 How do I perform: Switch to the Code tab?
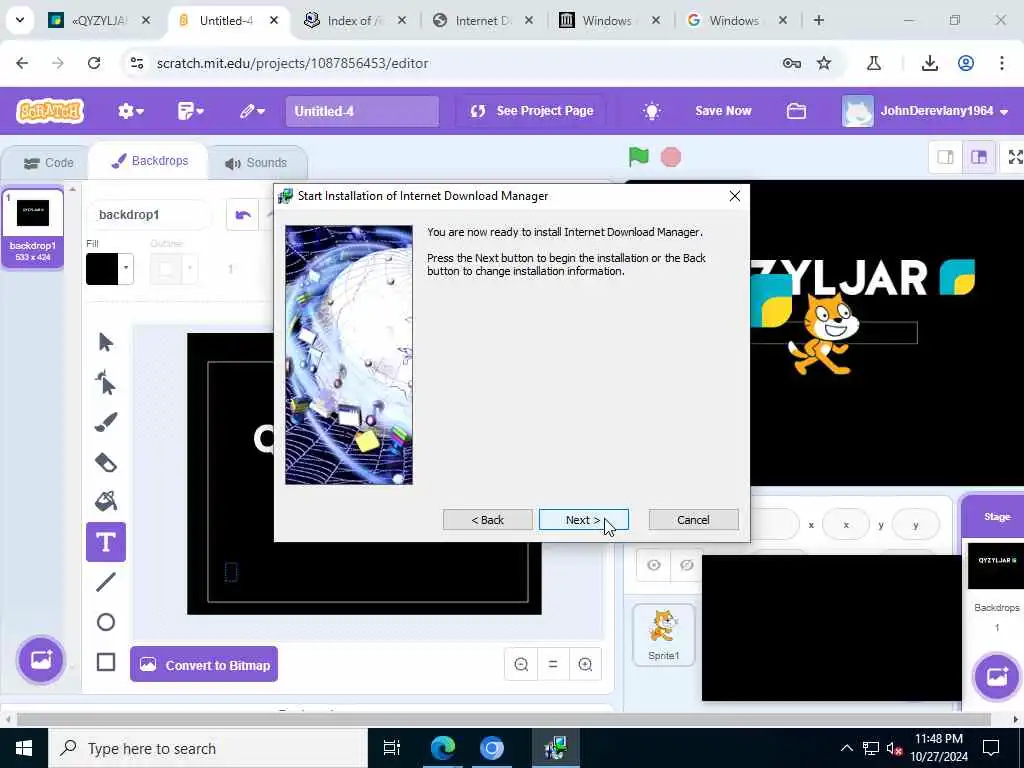(48, 163)
